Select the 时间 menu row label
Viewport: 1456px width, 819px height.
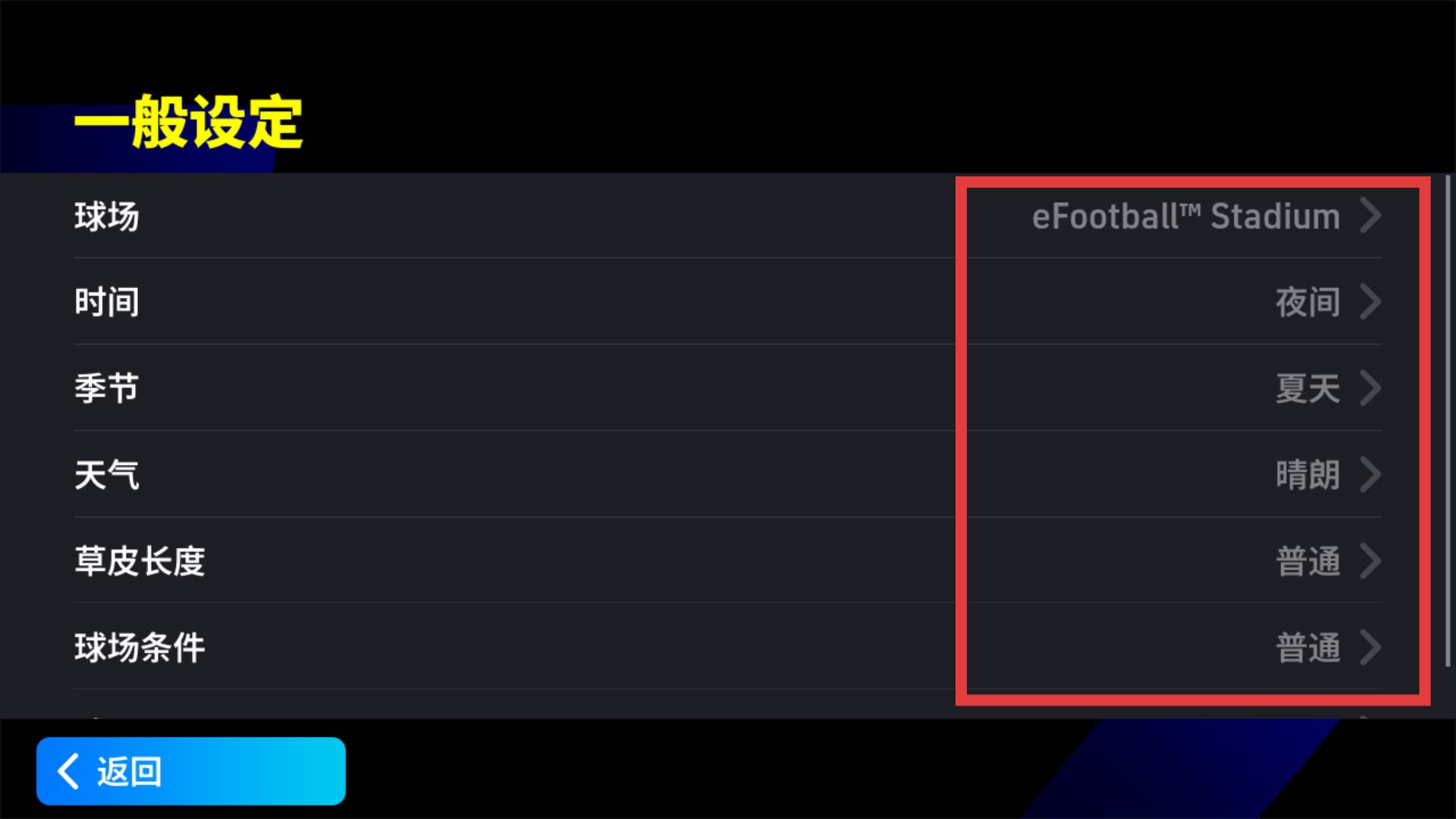107,303
